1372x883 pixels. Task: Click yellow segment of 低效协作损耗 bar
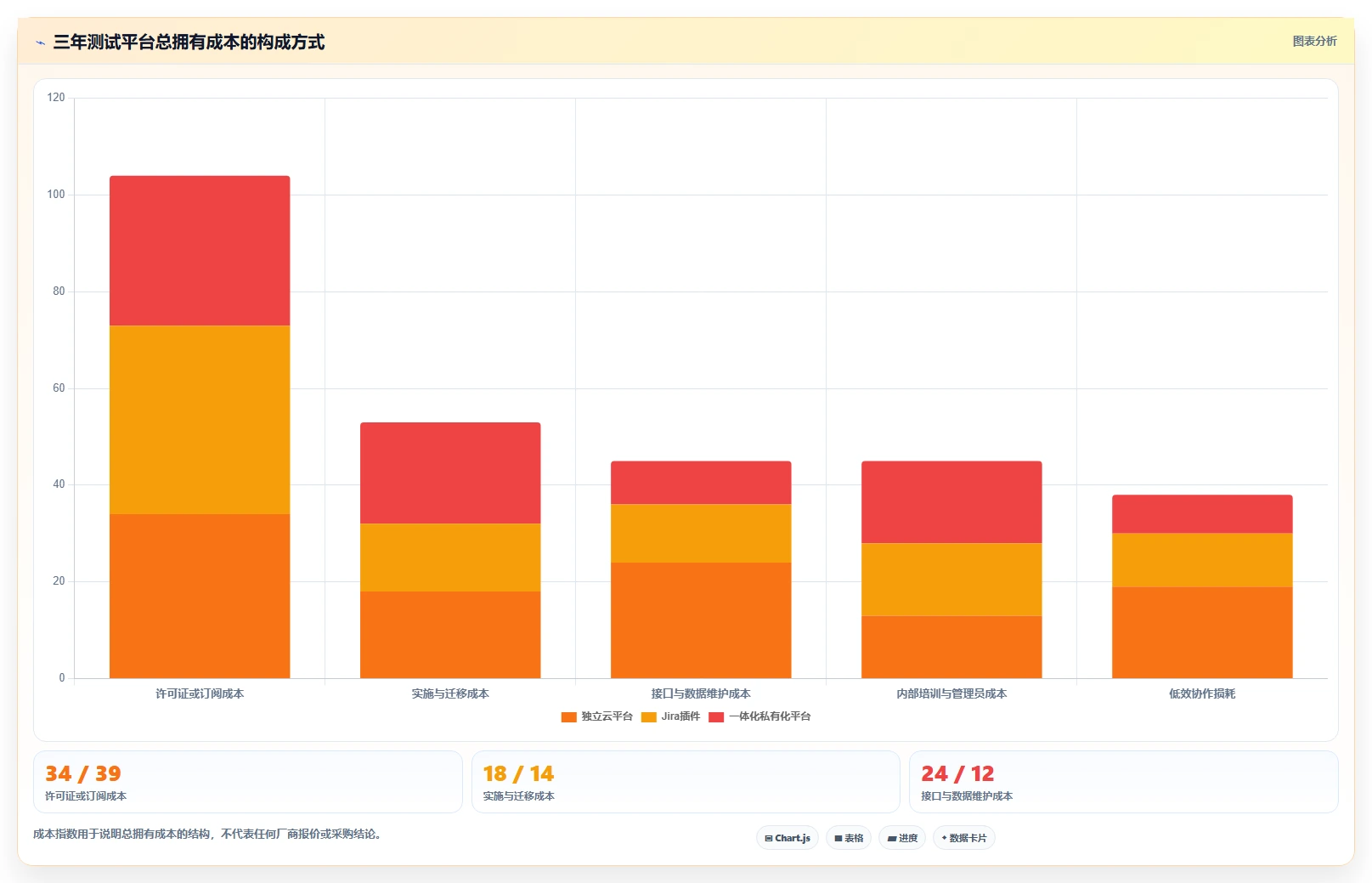click(x=1202, y=560)
